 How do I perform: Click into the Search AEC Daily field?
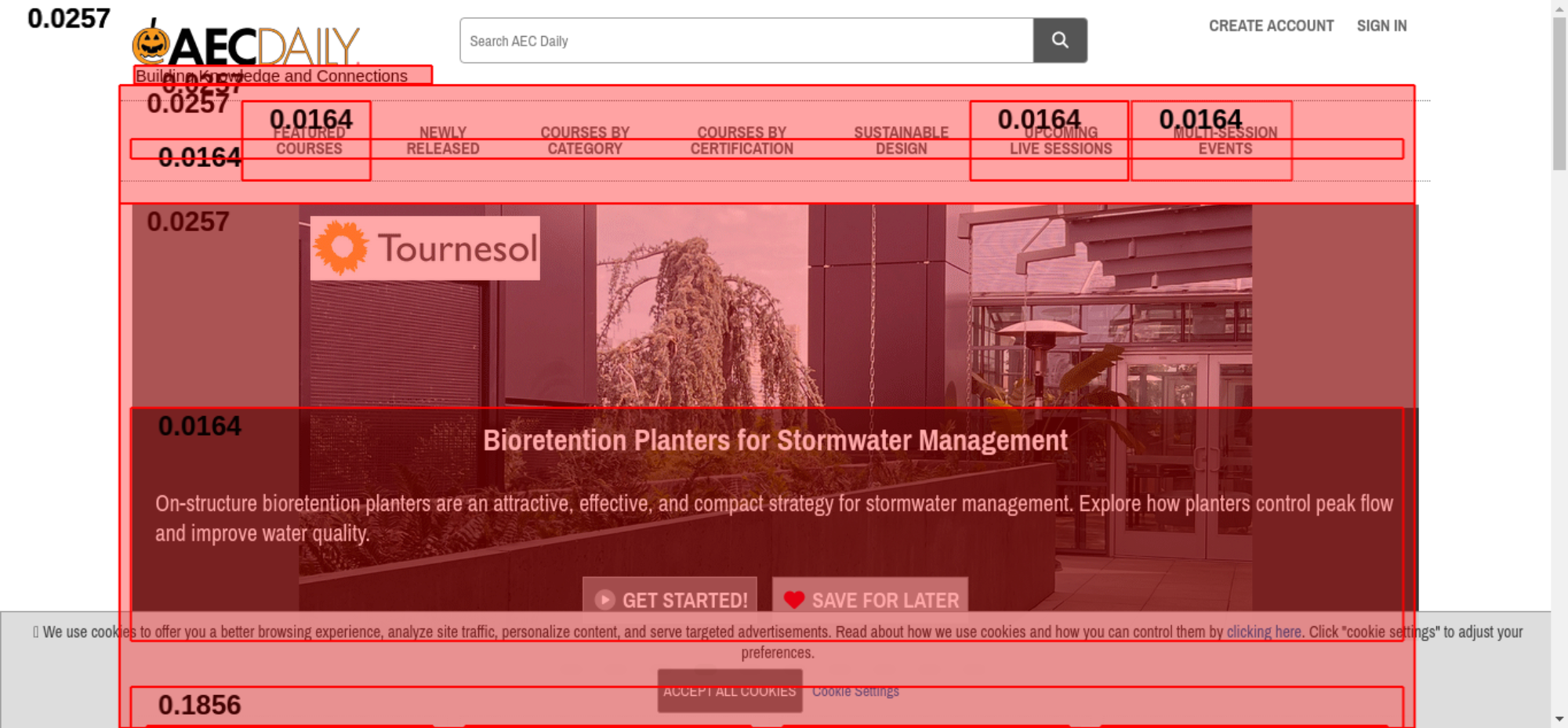coord(745,41)
